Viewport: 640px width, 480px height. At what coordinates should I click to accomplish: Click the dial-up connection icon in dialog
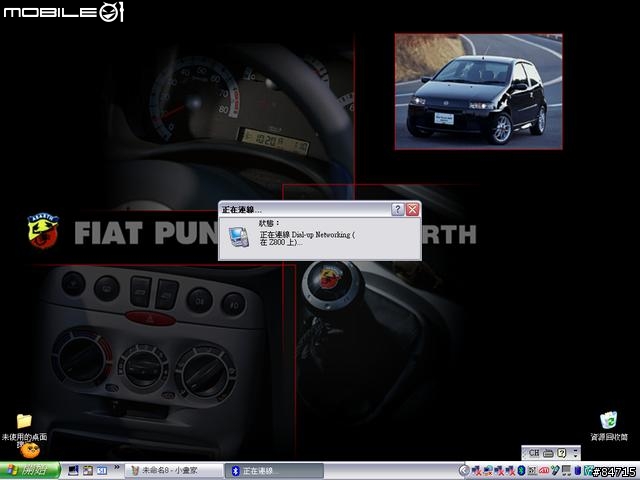(x=239, y=237)
